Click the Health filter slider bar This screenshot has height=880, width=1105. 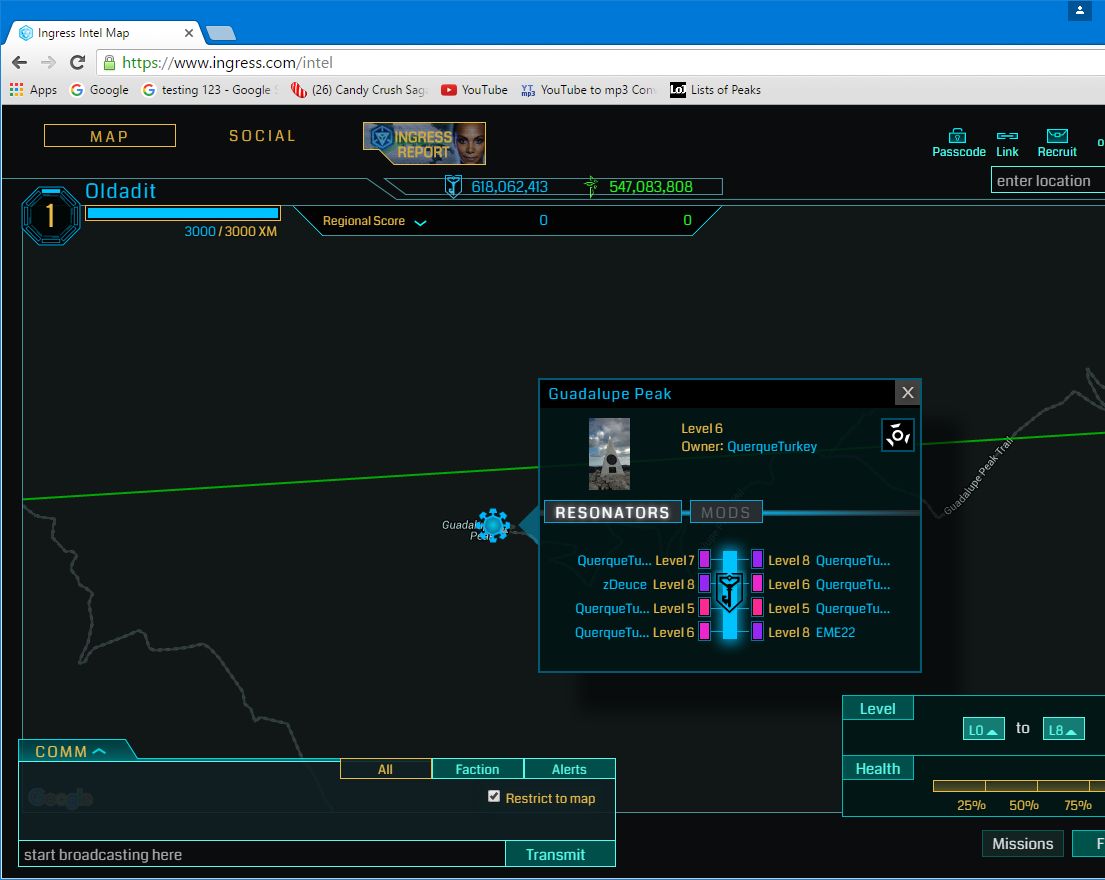point(1018,786)
